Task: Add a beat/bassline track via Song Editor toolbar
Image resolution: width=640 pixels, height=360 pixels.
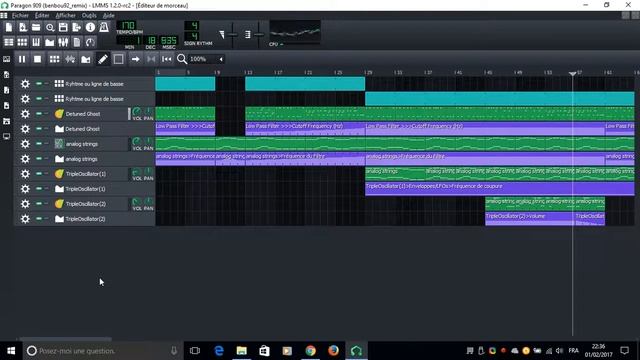Action: click(x=54, y=59)
